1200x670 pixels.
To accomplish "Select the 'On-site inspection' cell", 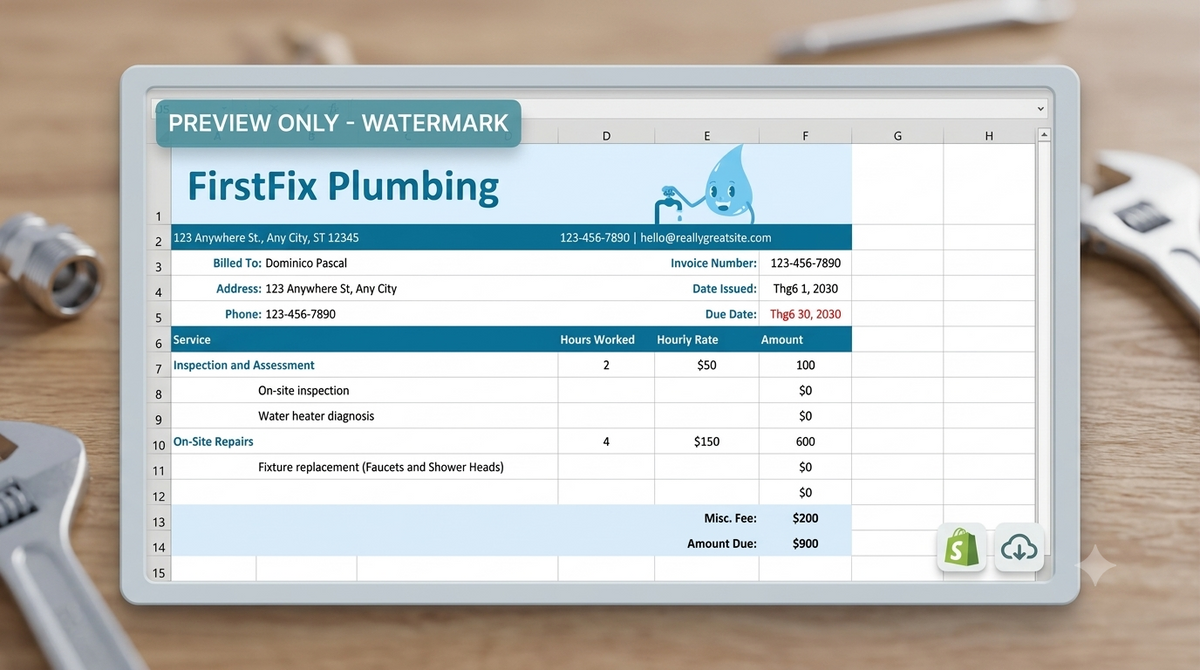I will [304, 391].
